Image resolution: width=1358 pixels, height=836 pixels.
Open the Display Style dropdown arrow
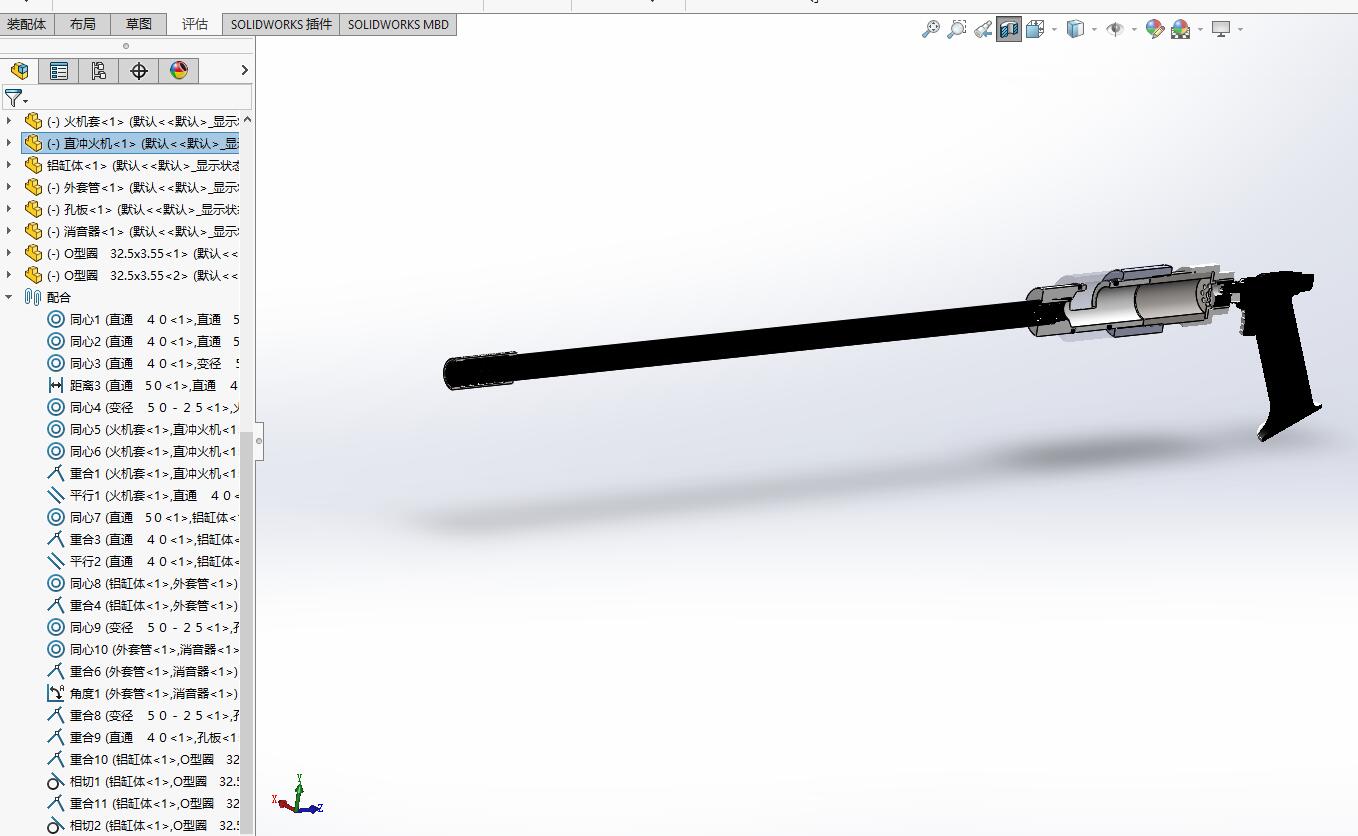pos(1094,30)
